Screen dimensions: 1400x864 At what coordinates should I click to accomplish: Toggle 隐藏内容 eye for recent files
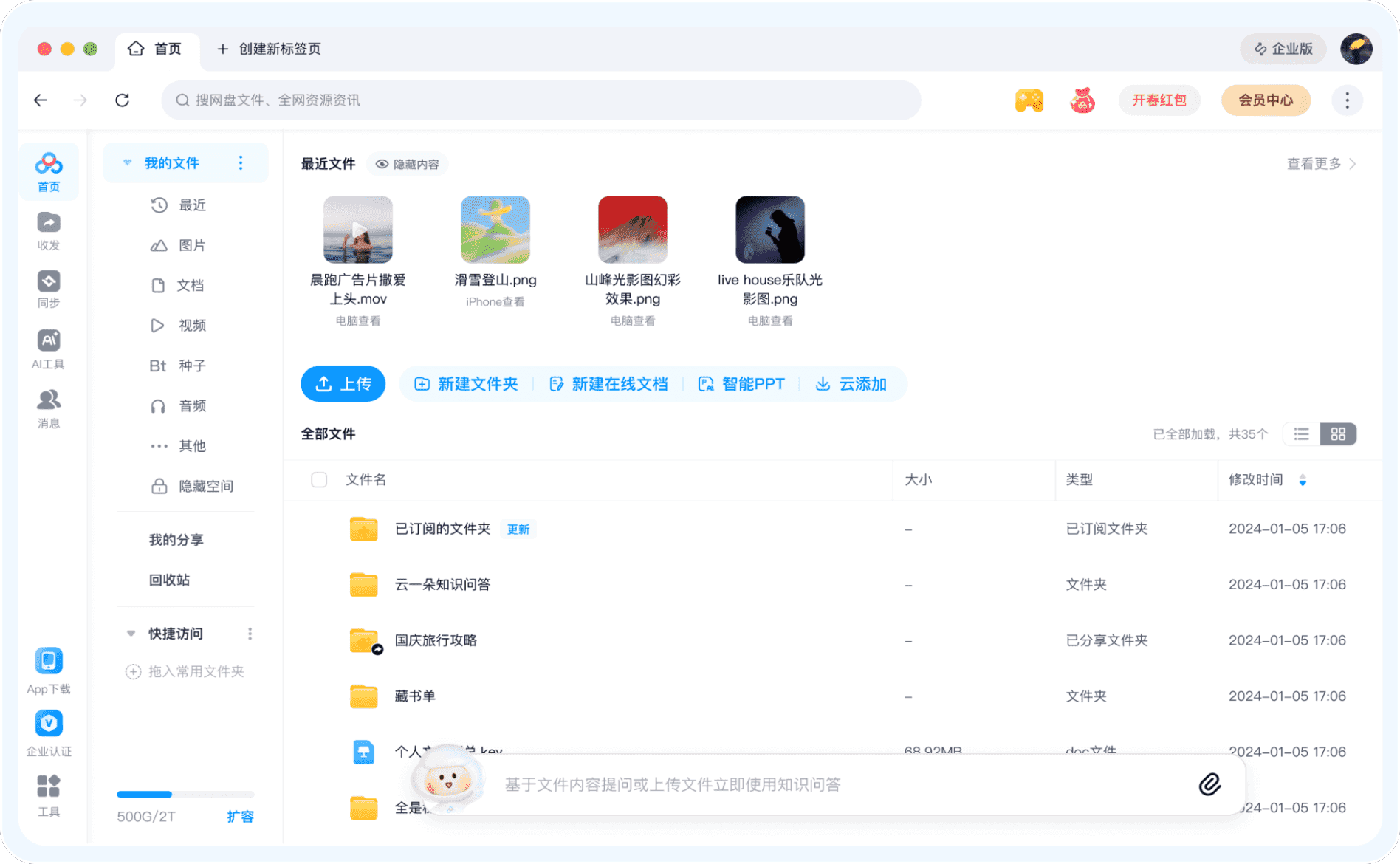382,164
